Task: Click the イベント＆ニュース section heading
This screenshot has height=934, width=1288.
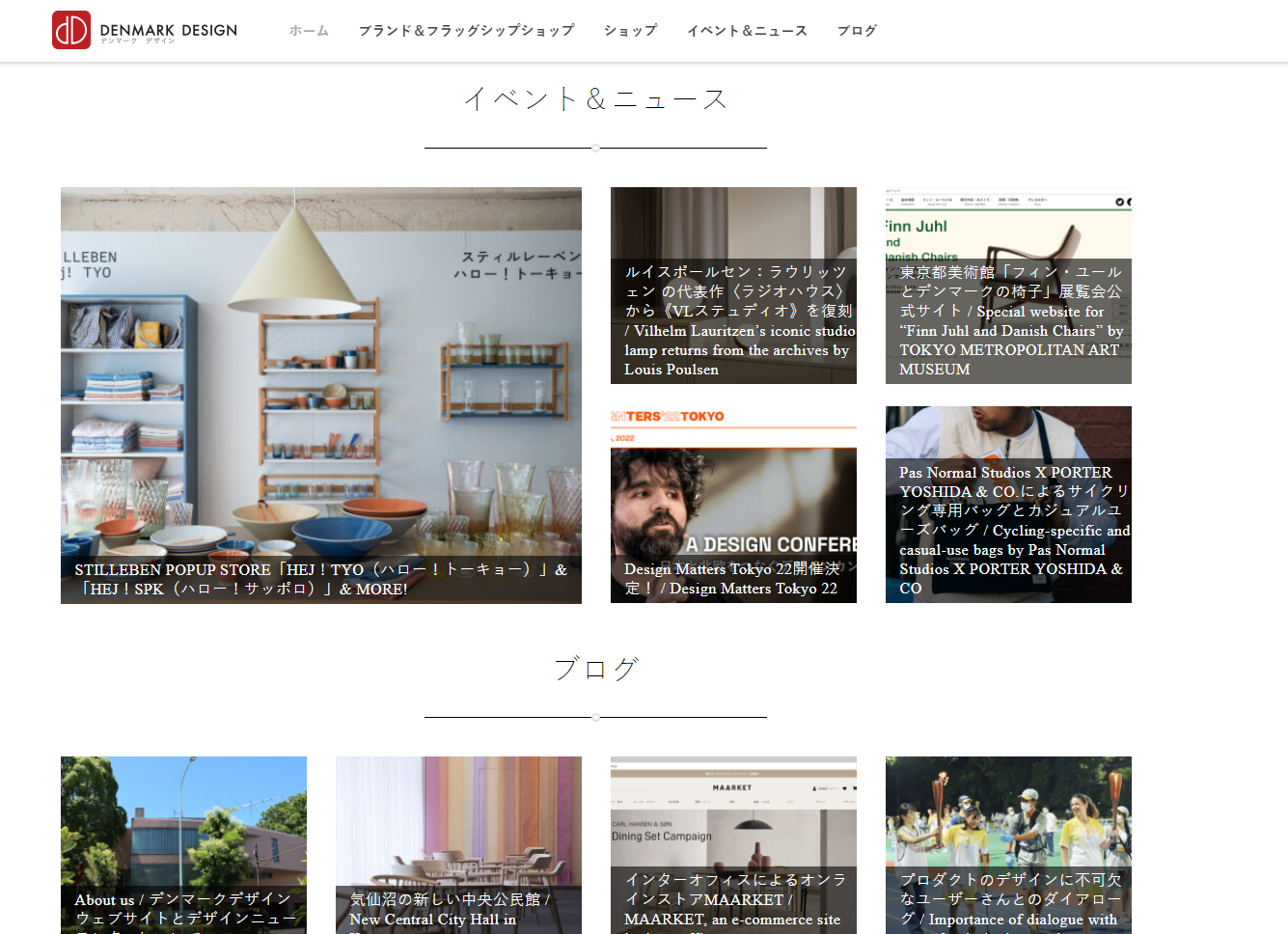Action: click(x=595, y=98)
